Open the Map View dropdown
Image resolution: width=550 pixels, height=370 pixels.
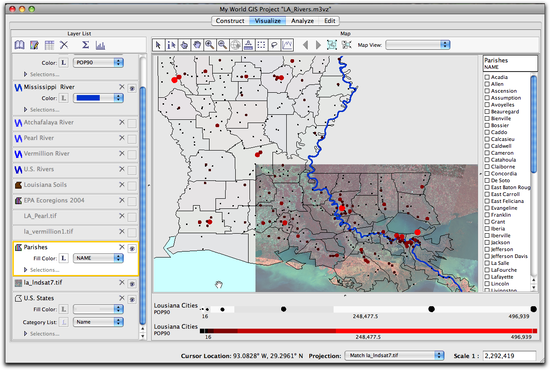point(418,45)
